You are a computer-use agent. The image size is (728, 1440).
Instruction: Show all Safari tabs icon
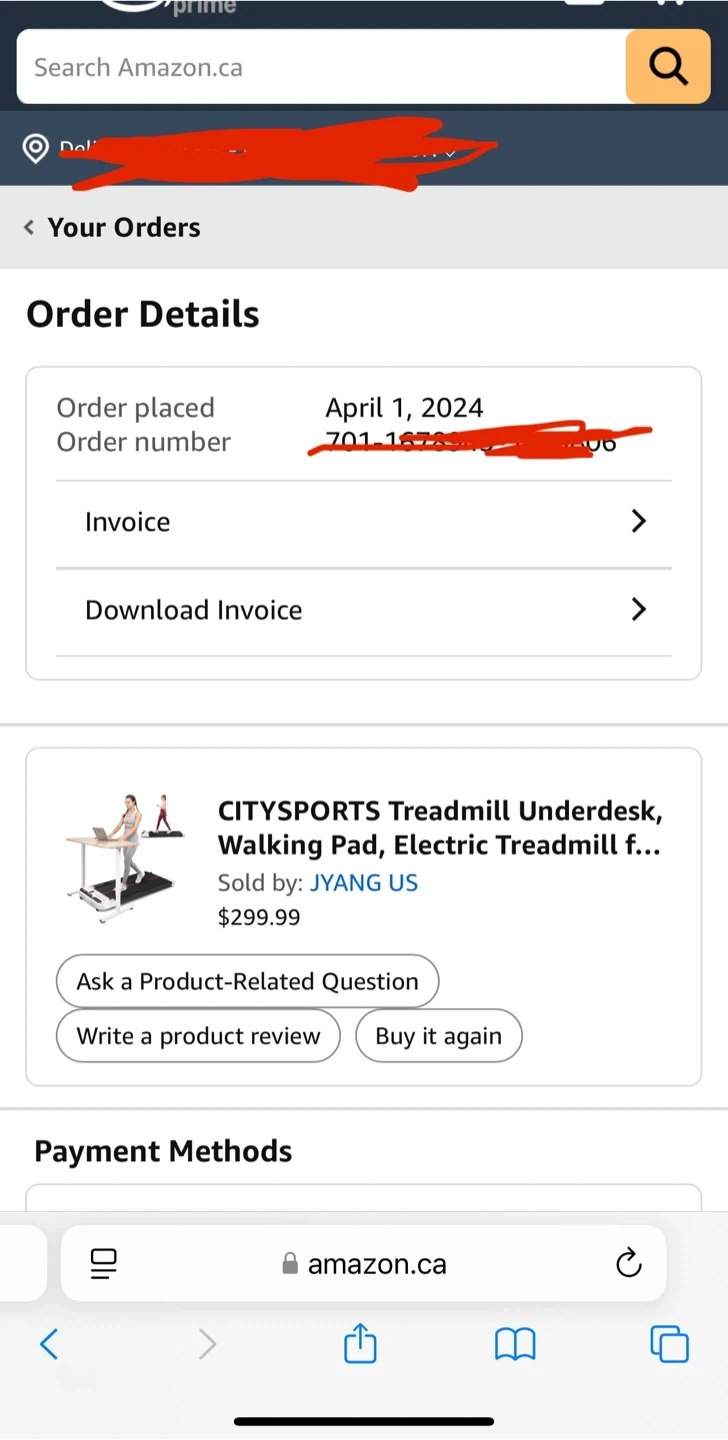click(x=669, y=1344)
